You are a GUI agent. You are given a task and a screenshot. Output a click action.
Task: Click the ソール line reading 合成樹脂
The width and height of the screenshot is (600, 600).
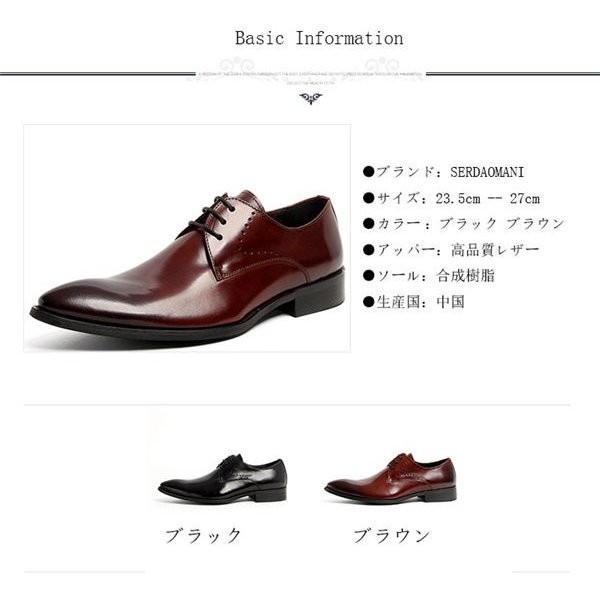coord(429,276)
